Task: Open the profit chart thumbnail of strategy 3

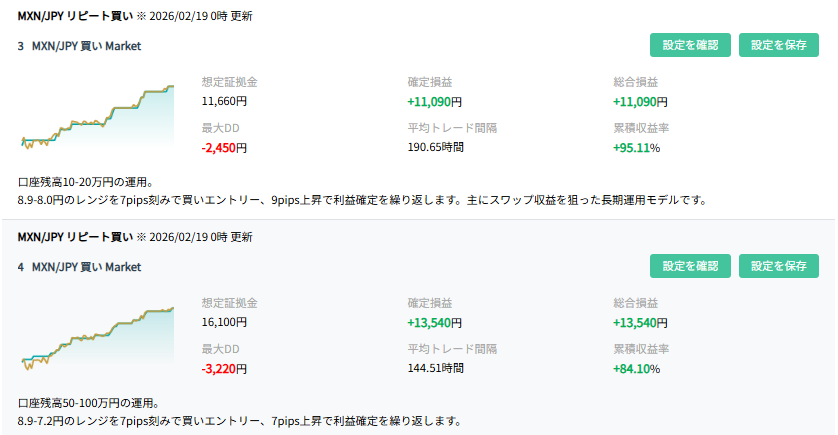Action: coord(97,116)
